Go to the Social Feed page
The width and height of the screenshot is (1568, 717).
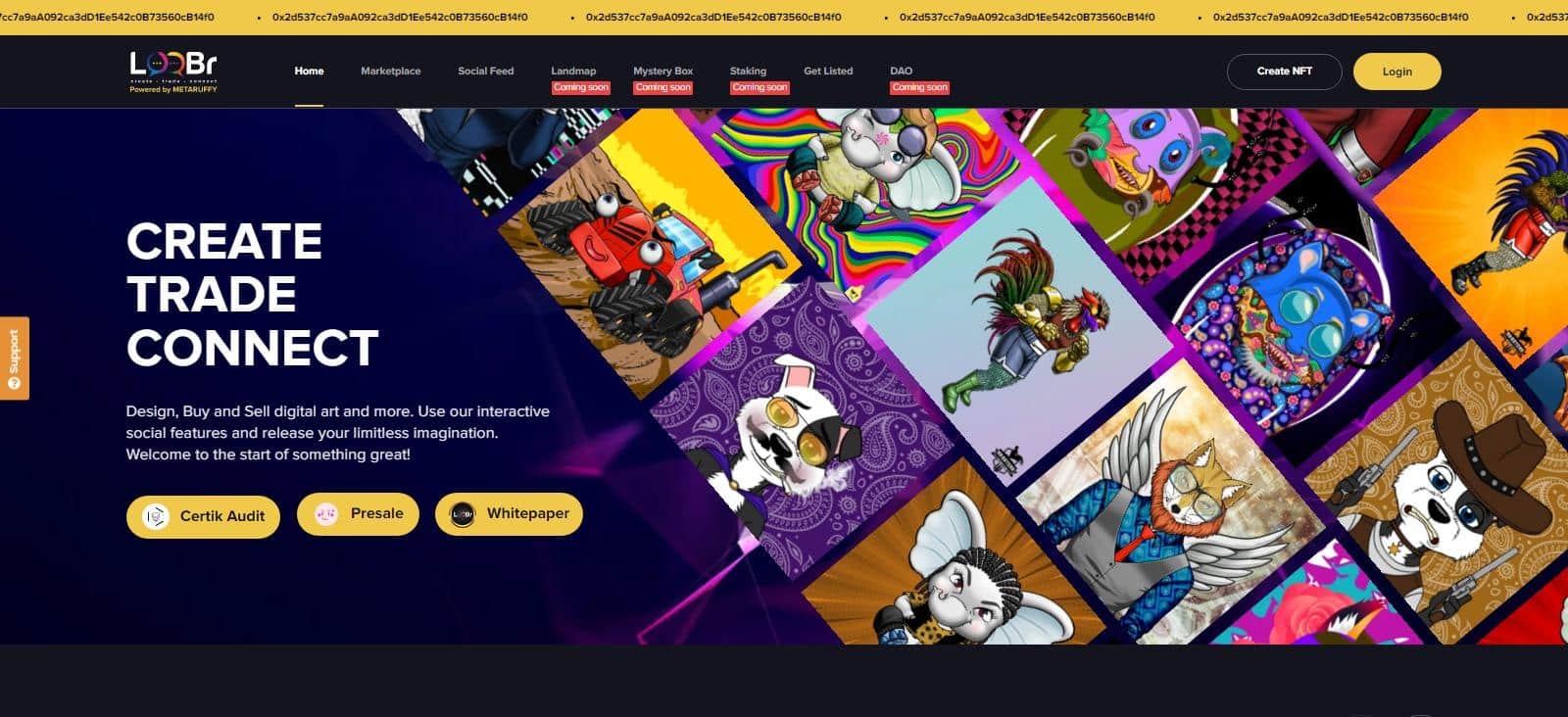point(485,71)
